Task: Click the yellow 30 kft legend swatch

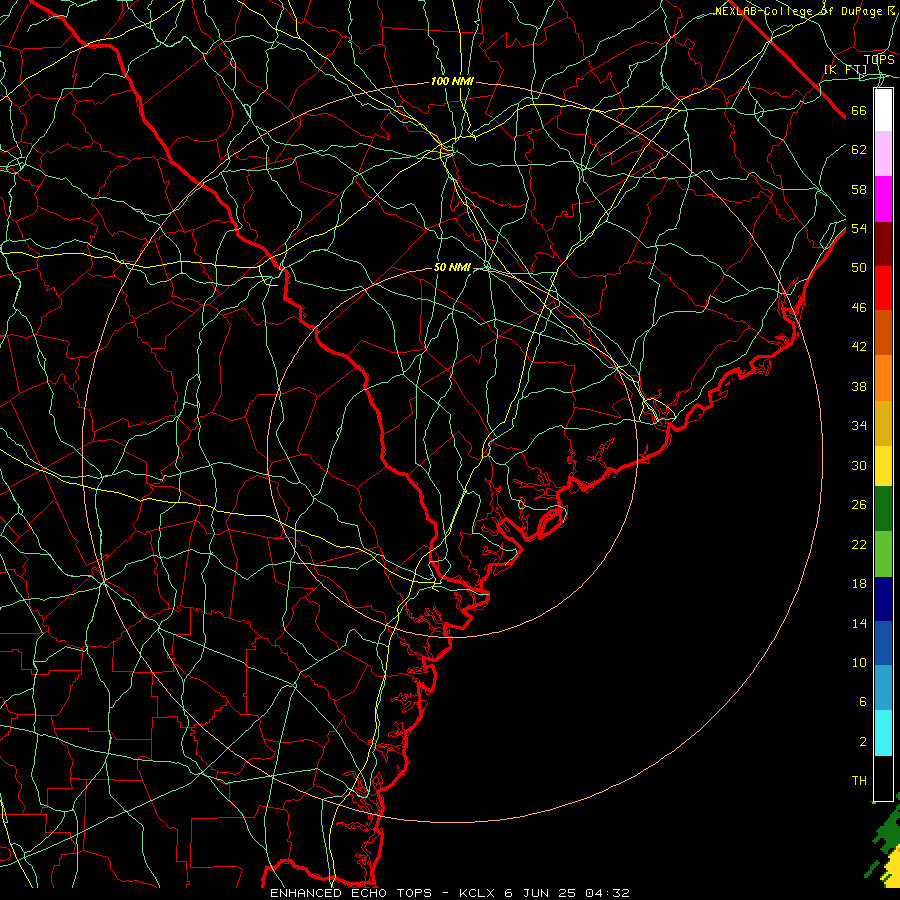Action: point(883,466)
